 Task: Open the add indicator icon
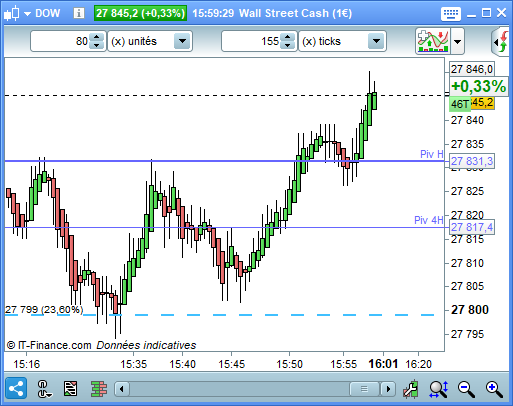pyautogui.click(x=433, y=41)
